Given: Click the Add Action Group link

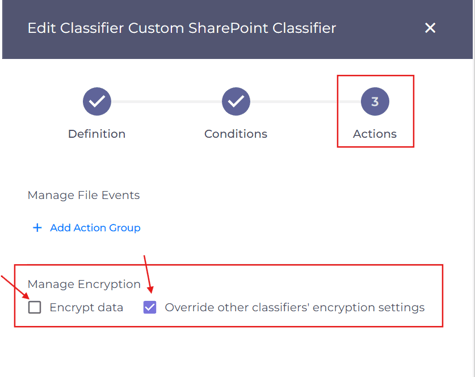Looking at the screenshot, I should pos(95,228).
